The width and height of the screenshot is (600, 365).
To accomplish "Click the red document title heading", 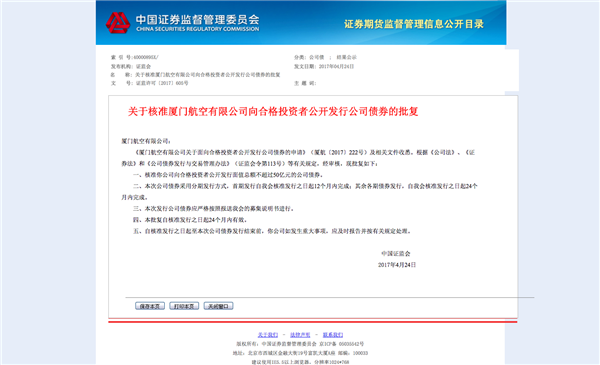I will click(273, 111).
